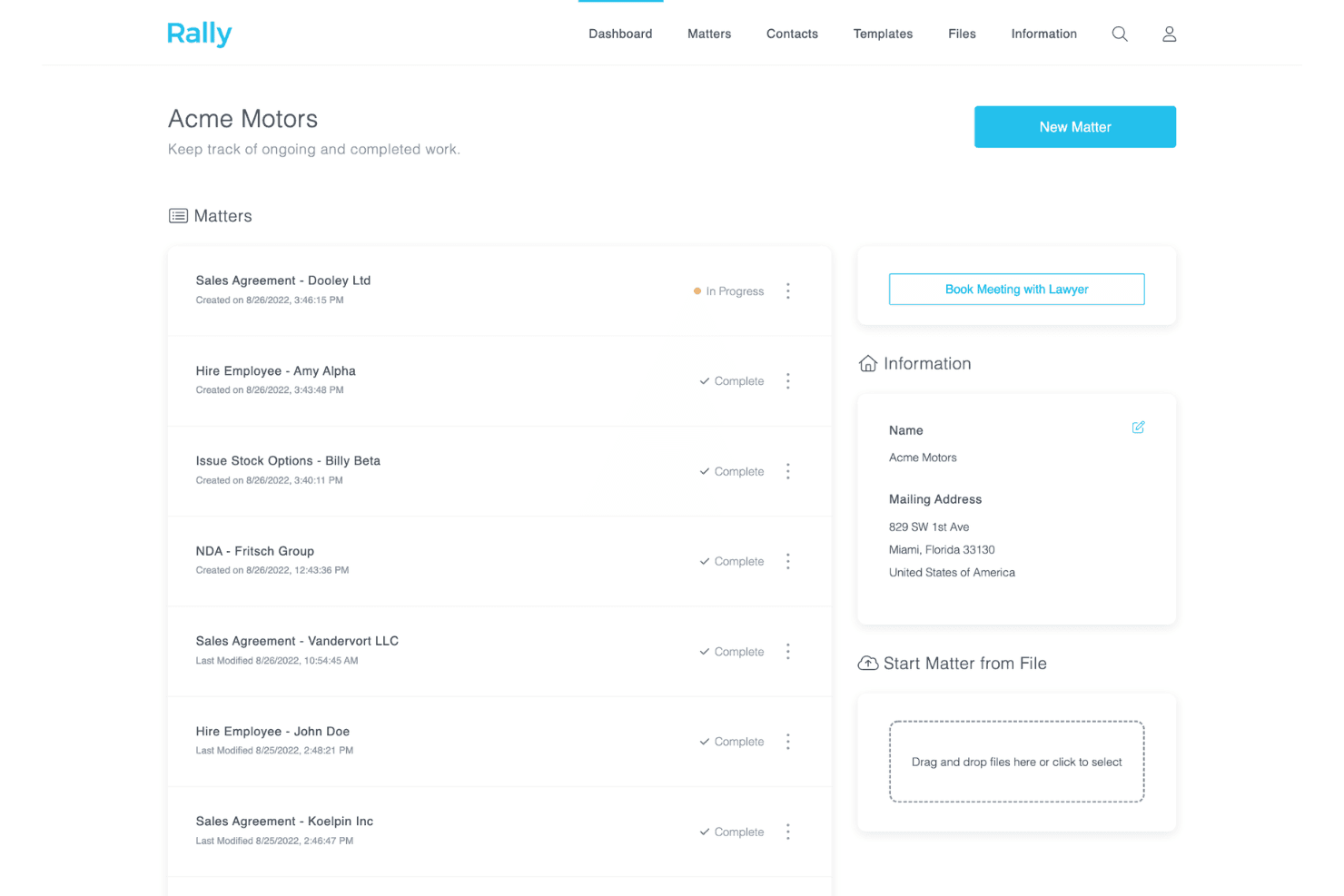
Task: Edit company info with pencil icon
Action: pyautogui.click(x=1138, y=428)
